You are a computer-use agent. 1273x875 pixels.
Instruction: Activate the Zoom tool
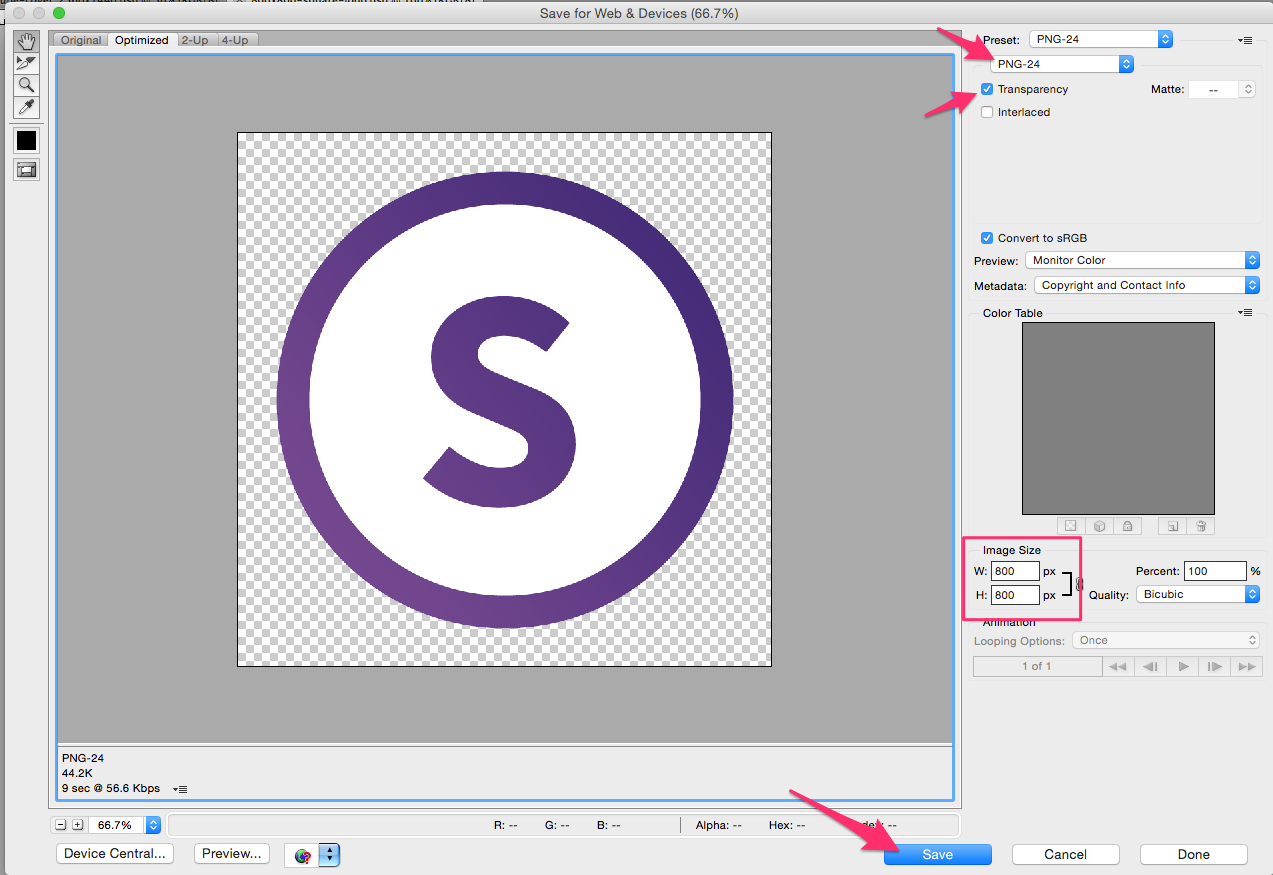26,84
